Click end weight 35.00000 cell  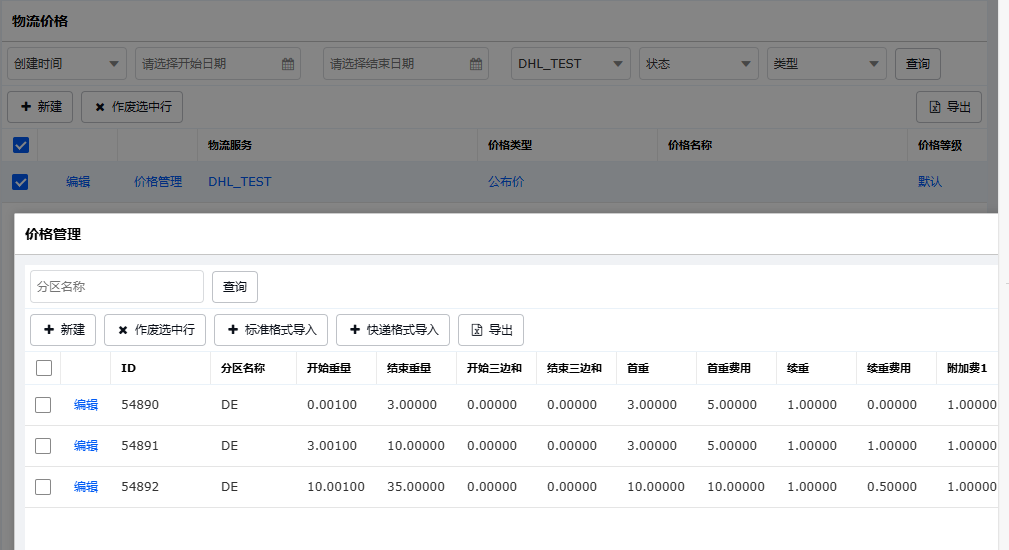coord(416,487)
